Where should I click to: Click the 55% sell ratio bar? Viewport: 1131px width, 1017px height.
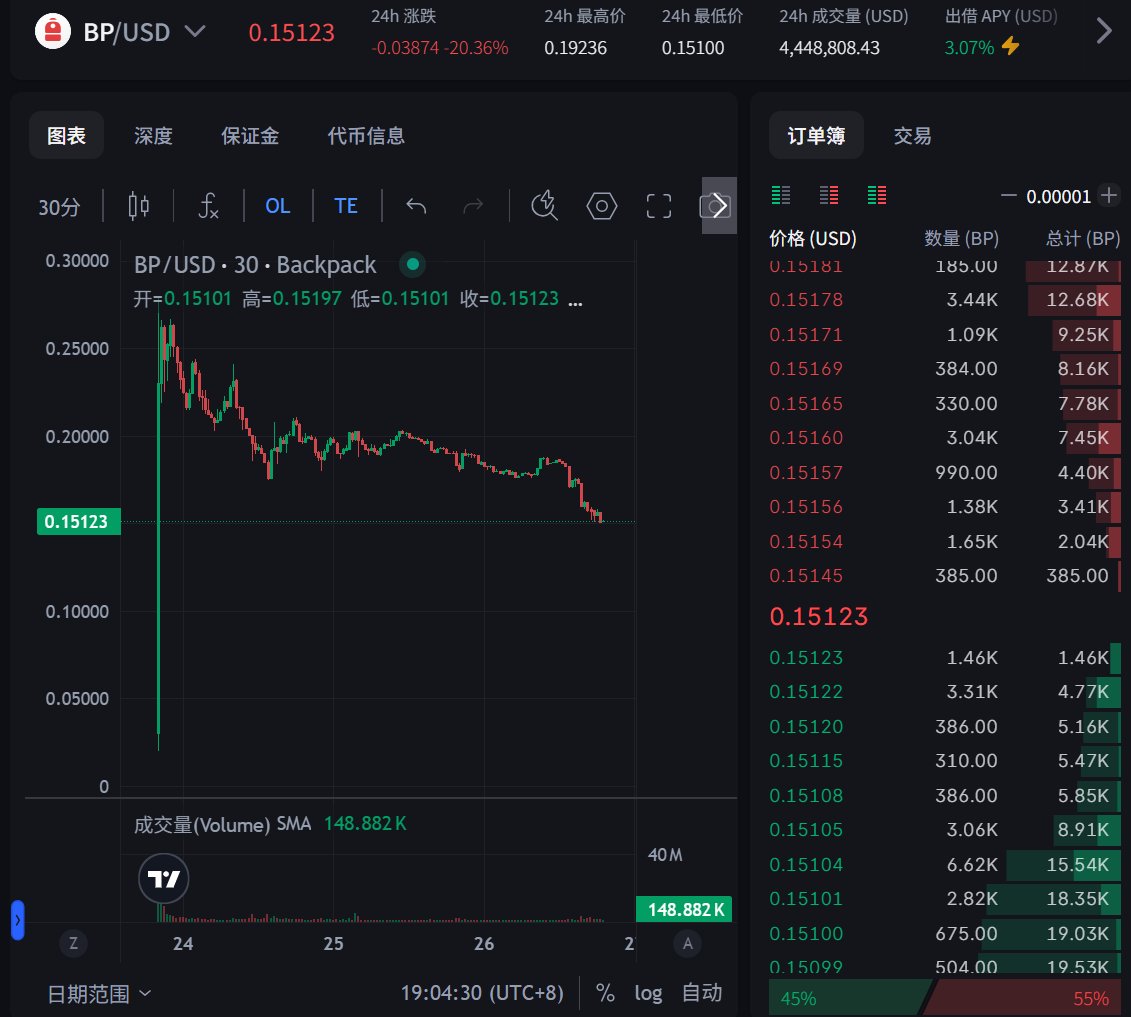tap(1024, 998)
